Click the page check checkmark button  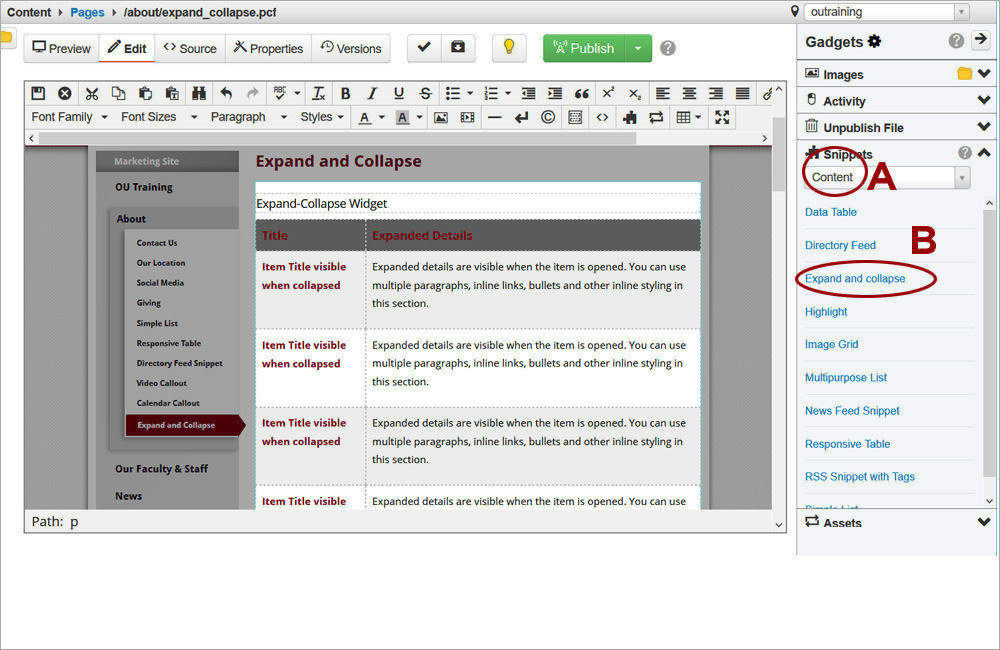tap(424, 48)
